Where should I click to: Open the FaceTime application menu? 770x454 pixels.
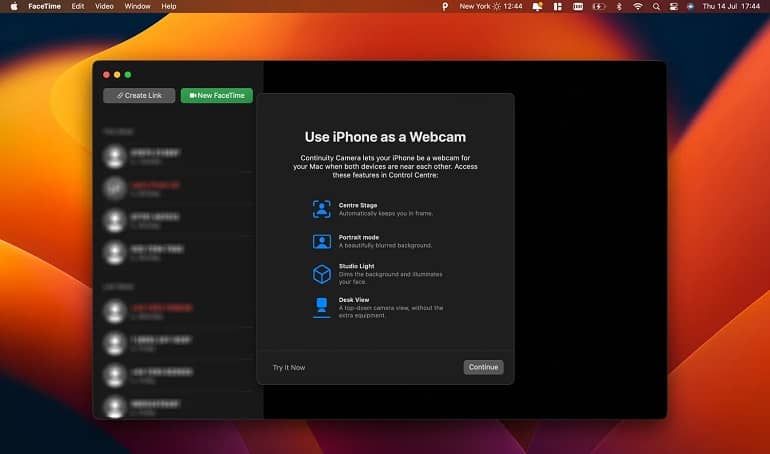pyautogui.click(x=44, y=6)
